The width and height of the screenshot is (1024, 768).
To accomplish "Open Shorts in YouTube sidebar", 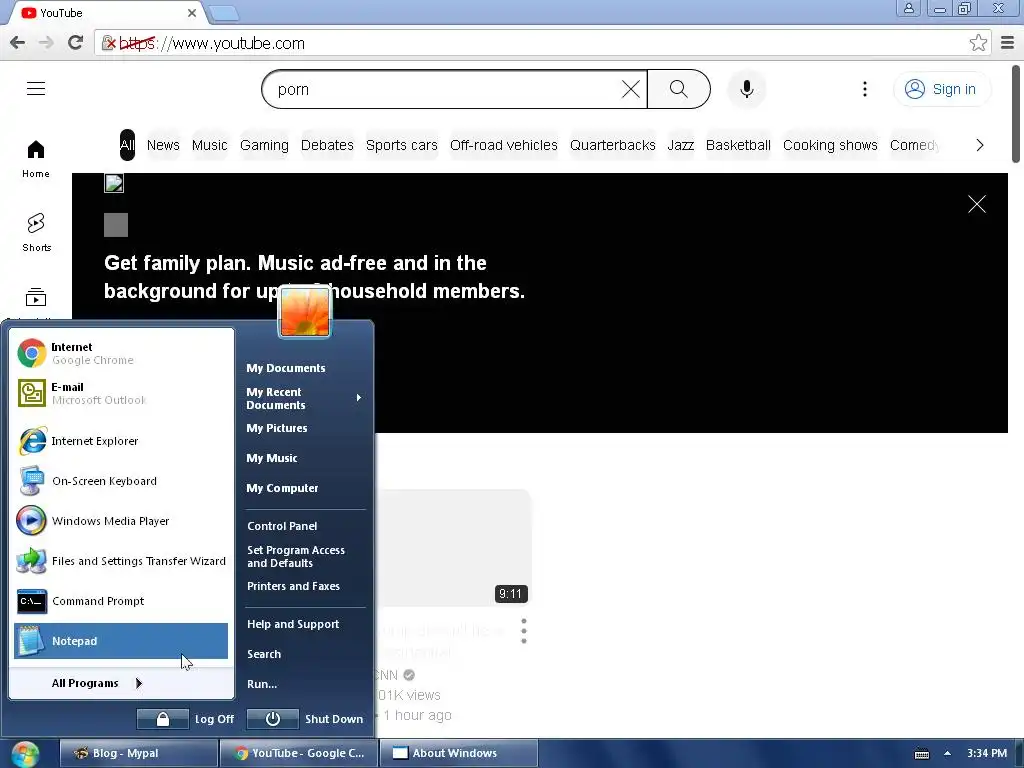I will pyautogui.click(x=36, y=232).
